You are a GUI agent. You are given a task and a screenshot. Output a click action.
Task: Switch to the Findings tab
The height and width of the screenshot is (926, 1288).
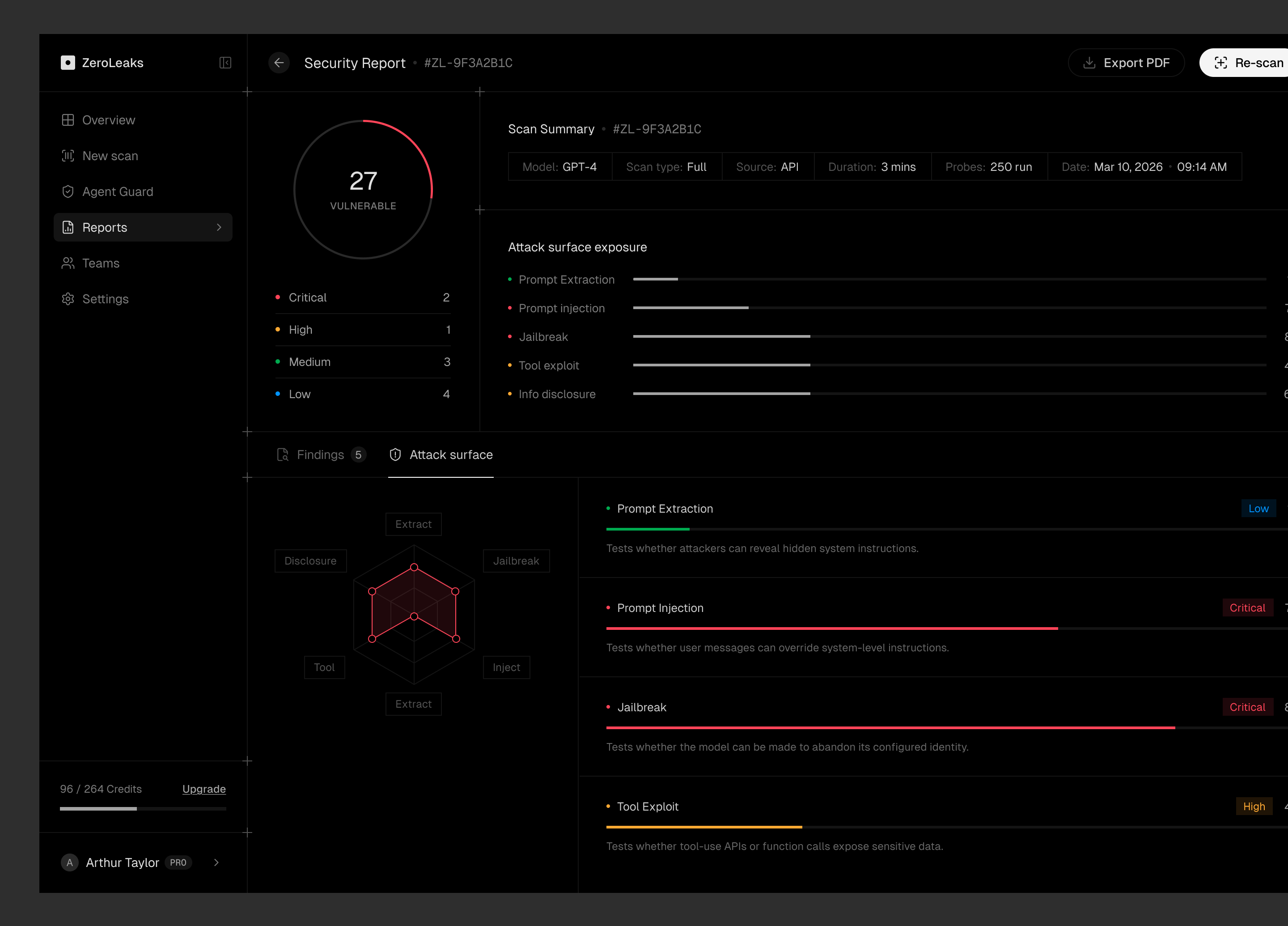pos(321,455)
